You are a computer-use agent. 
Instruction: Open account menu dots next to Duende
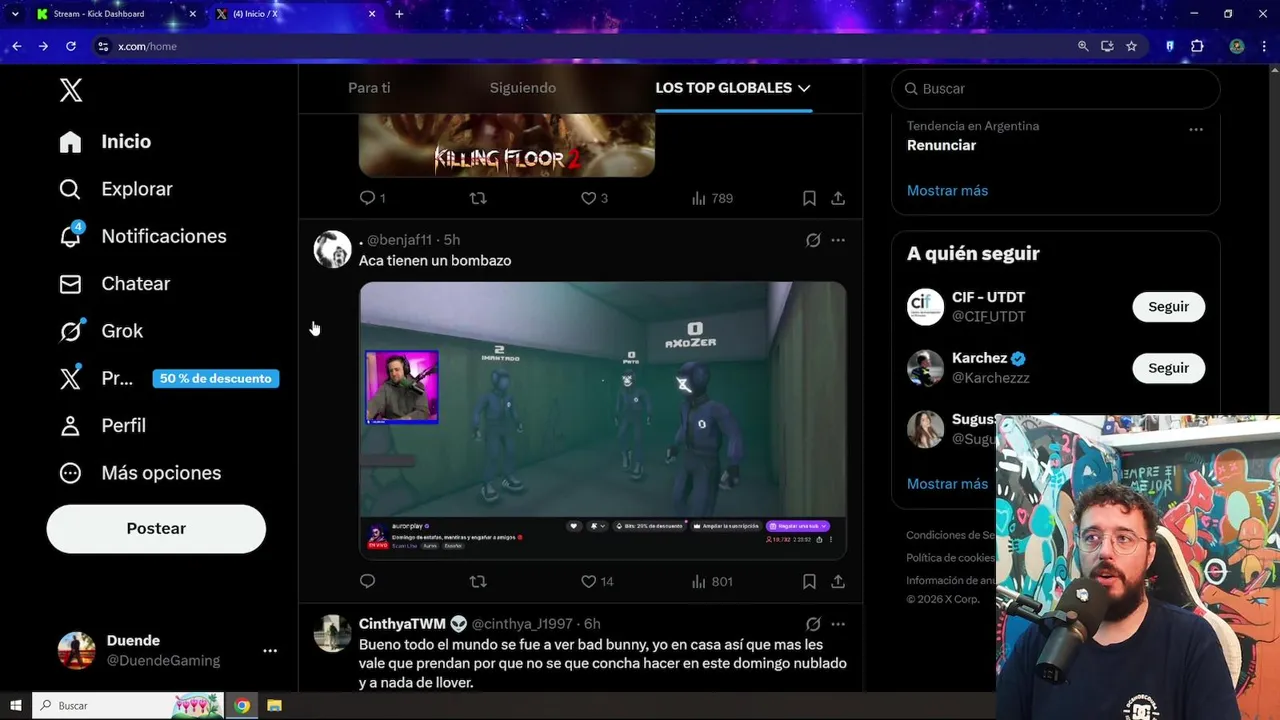270,651
